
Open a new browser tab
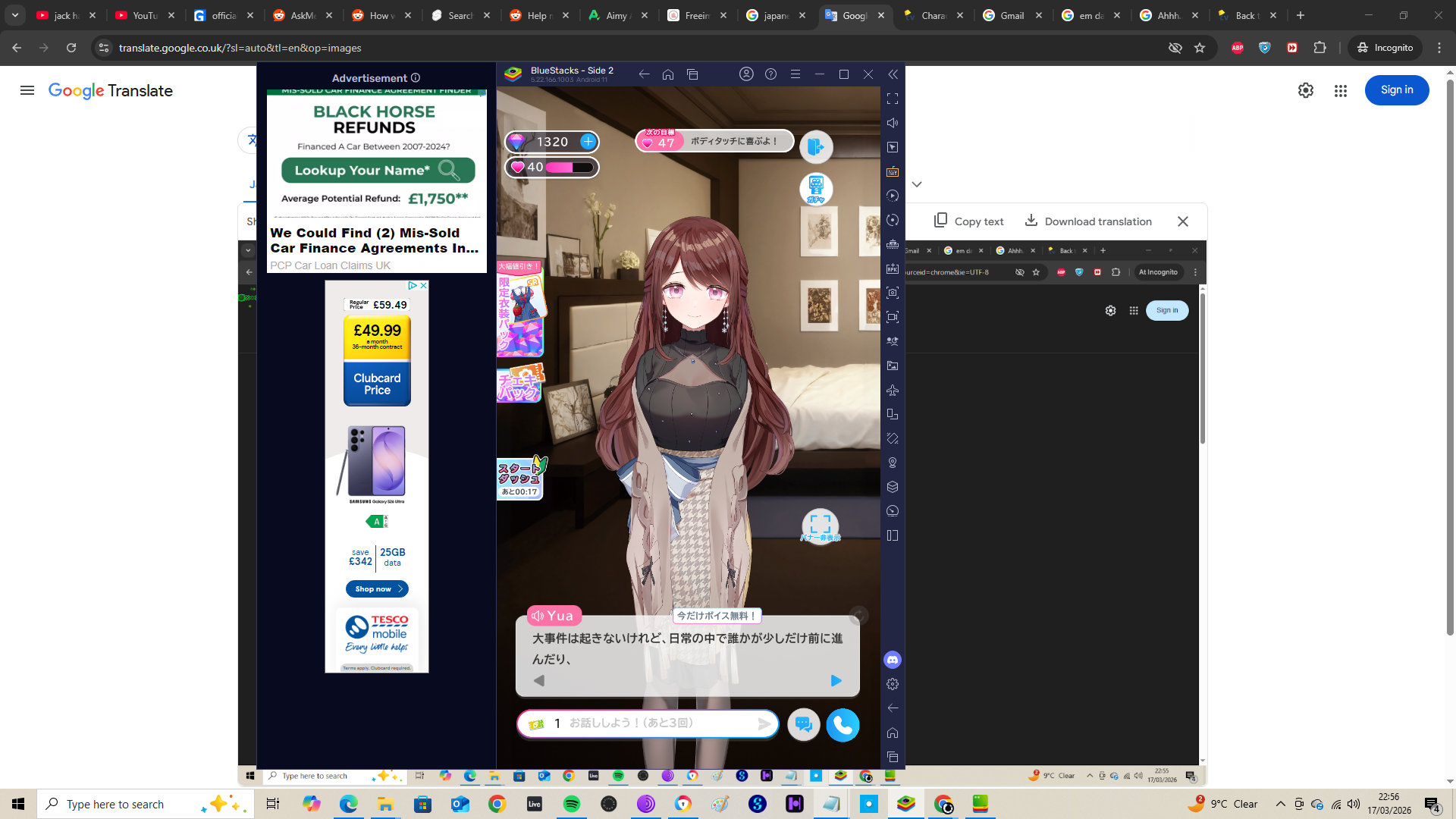1301,15
